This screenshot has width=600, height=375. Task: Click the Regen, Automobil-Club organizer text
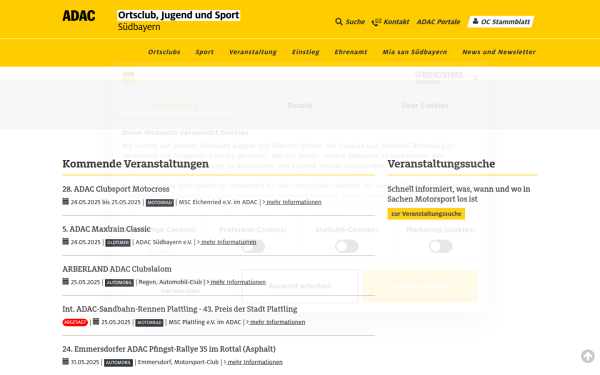coord(170,282)
